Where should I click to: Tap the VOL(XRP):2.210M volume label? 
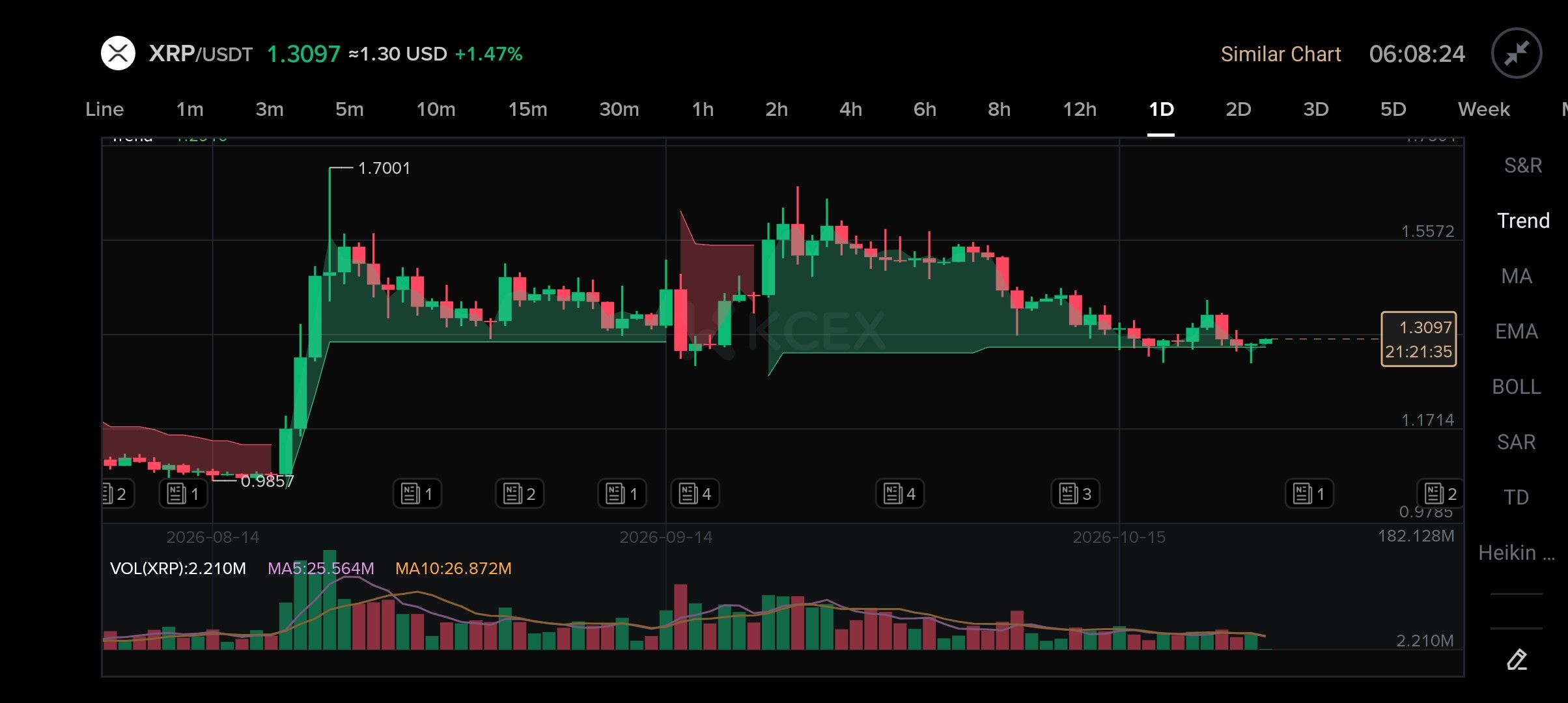tap(178, 568)
